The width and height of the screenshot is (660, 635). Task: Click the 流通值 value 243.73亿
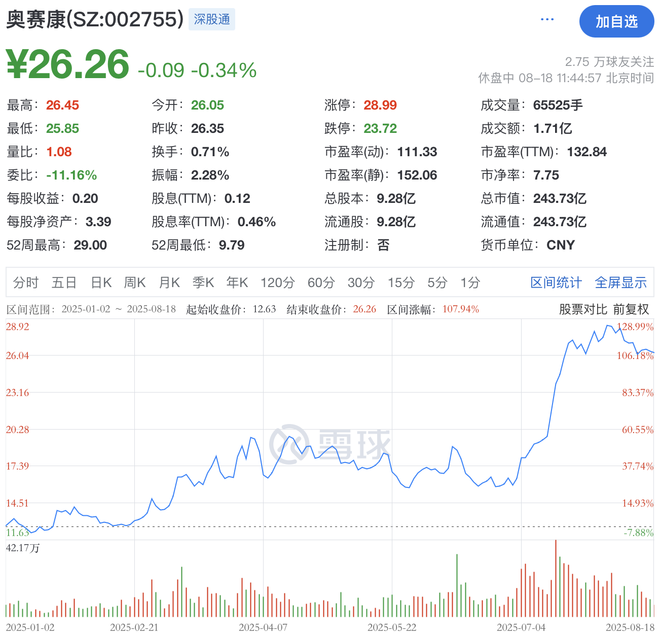point(559,222)
